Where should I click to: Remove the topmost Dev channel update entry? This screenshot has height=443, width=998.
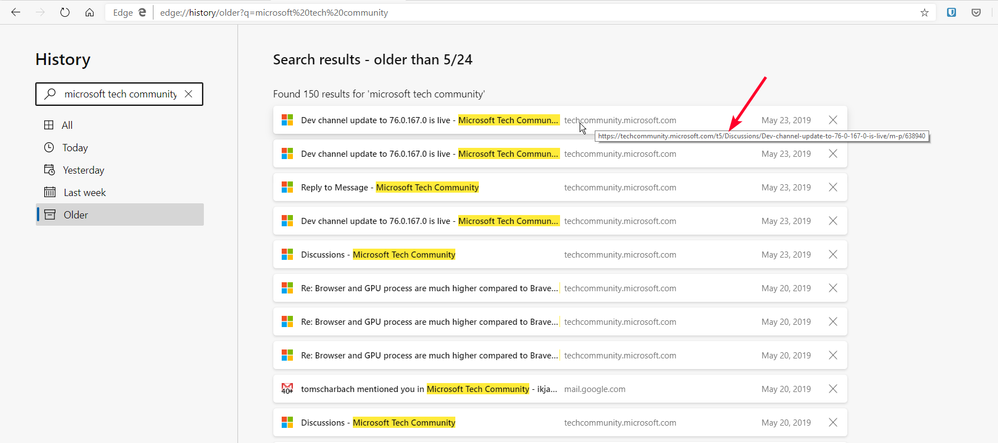click(x=833, y=120)
